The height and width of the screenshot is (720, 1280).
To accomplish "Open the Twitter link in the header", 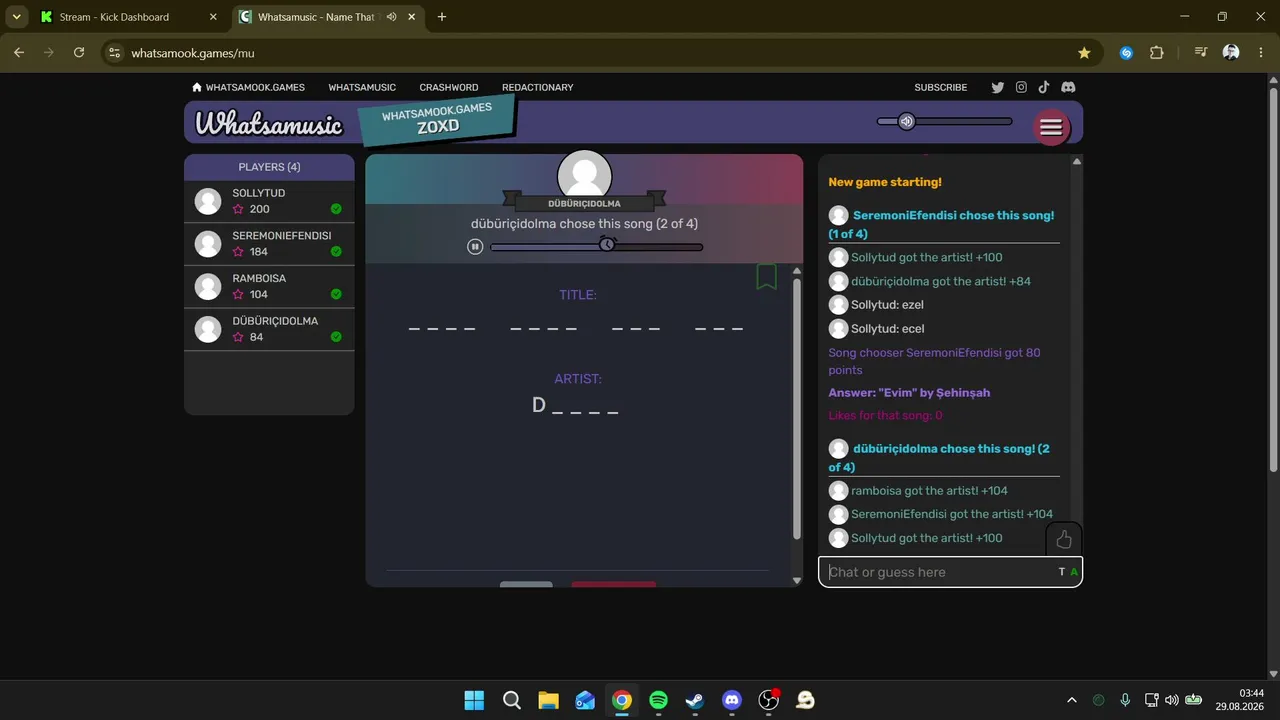I will point(997,87).
